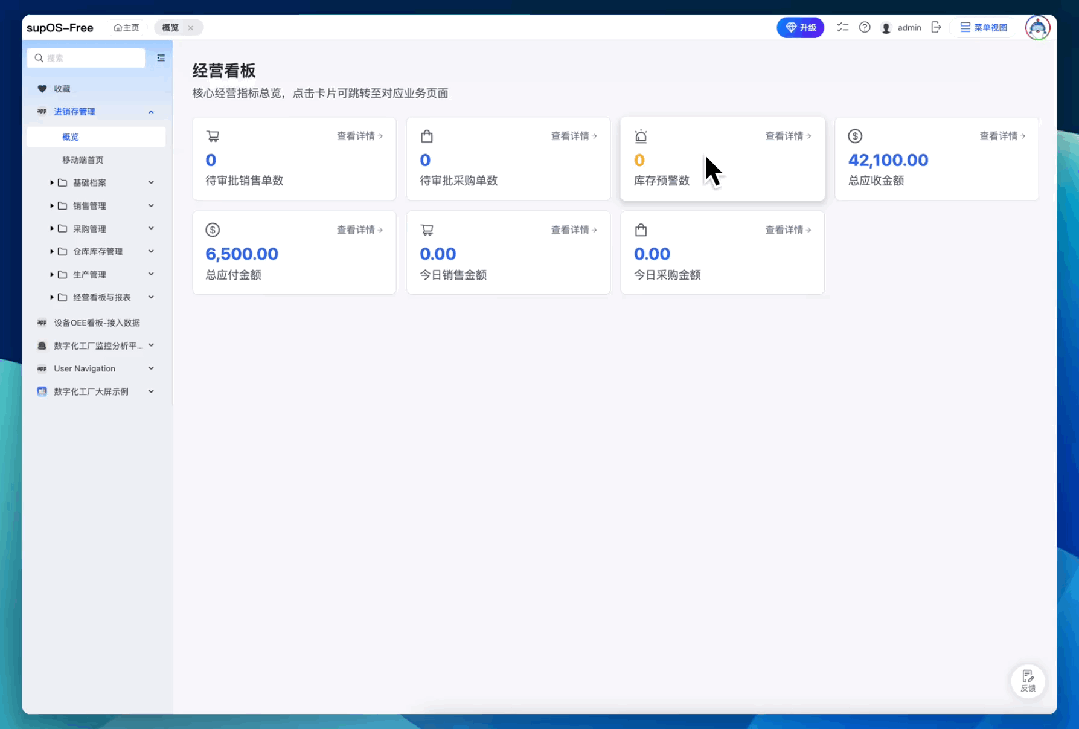Click the shopping cart icon on 待审批销售单数 card

coord(213,136)
